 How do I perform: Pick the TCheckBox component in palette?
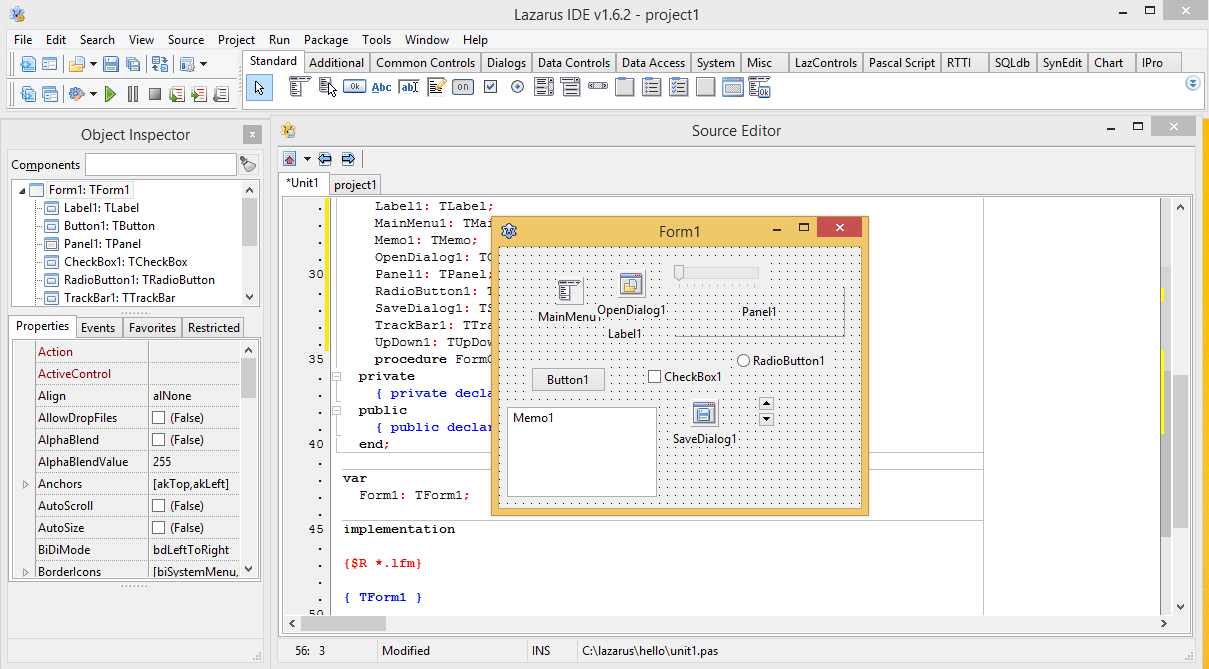click(x=490, y=87)
